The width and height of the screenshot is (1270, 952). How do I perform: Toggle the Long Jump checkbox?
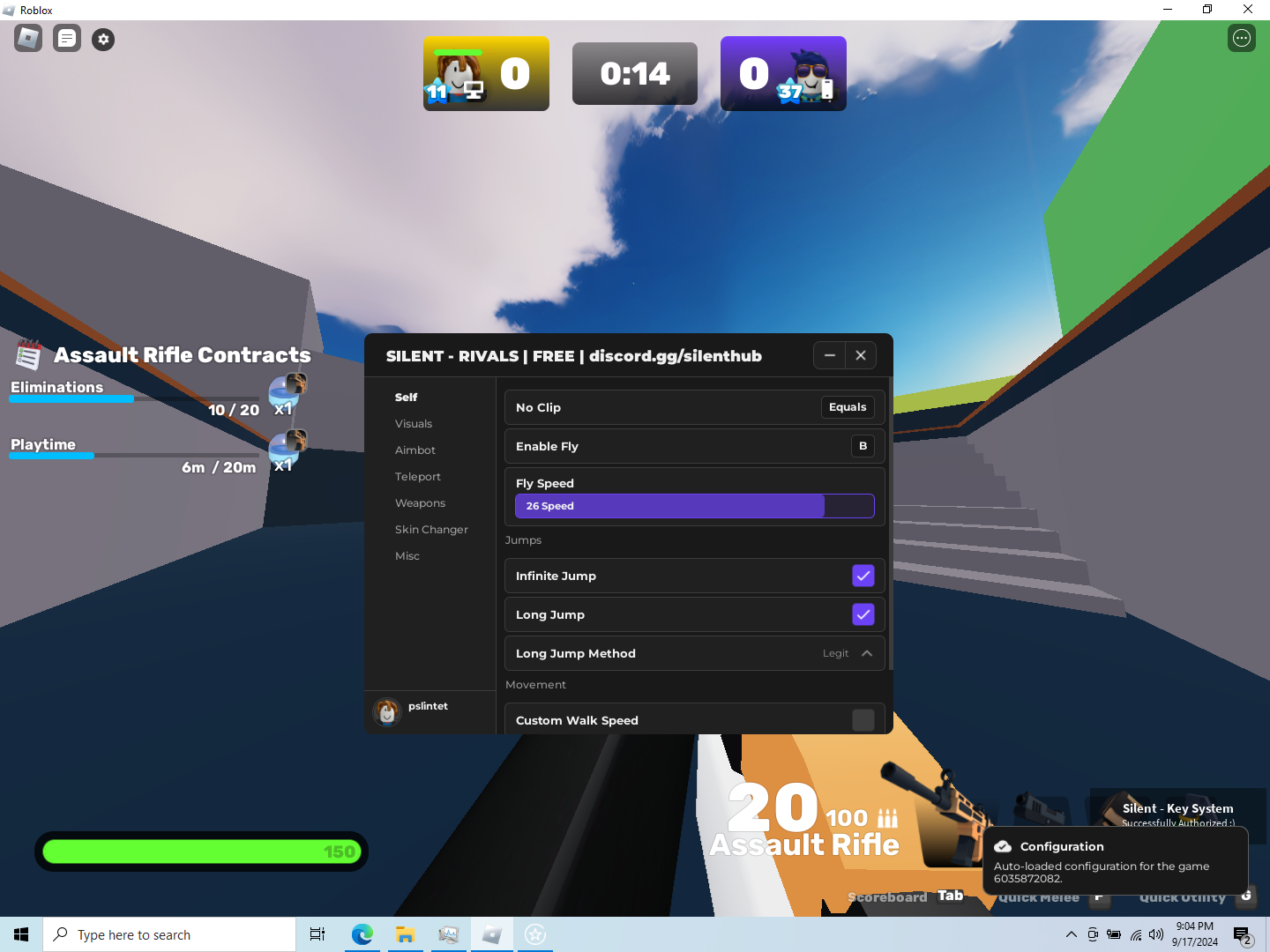863,614
